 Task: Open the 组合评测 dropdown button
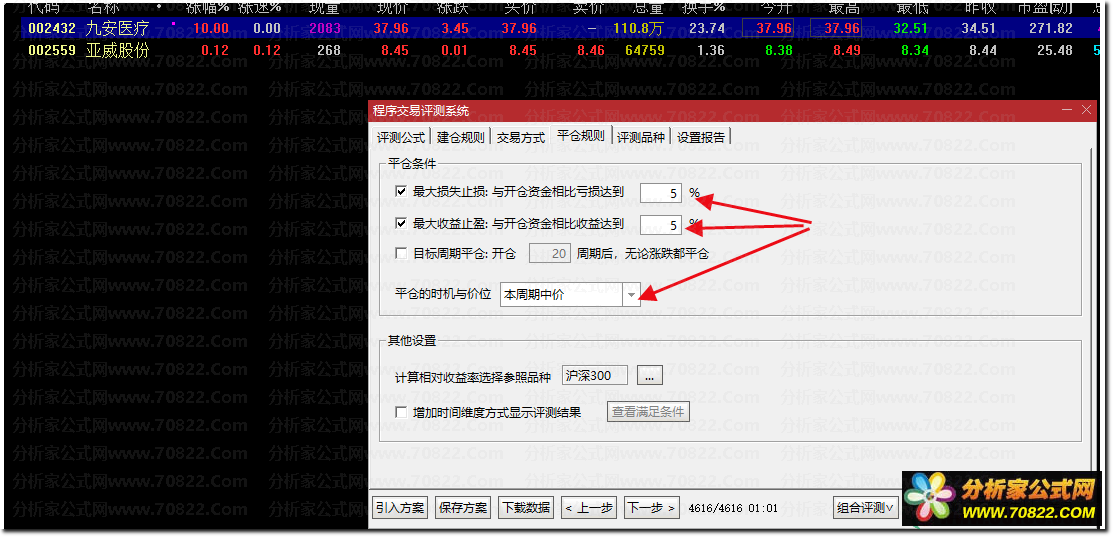[866, 508]
